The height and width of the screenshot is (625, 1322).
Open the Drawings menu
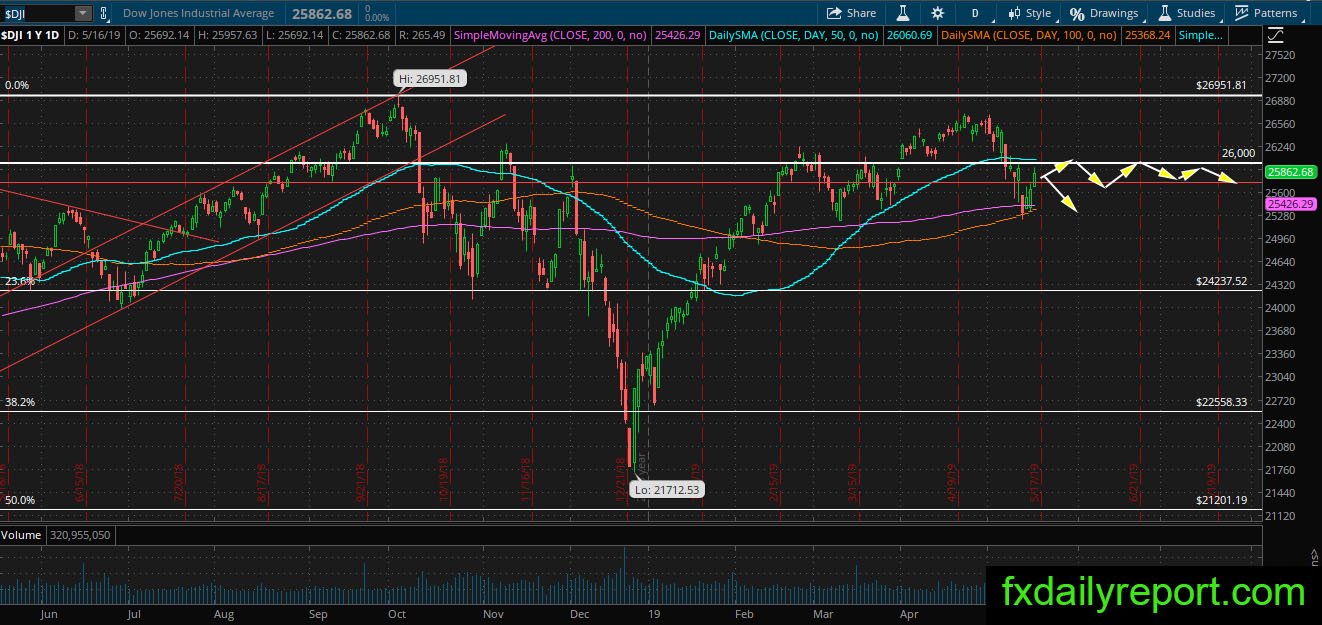(1104, 13)
